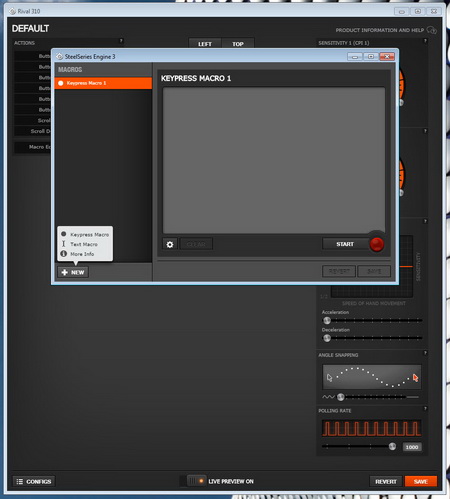The image size is (450, 499).
Task: Click Sensitivity panel help question mark
Action: [425, 41]
